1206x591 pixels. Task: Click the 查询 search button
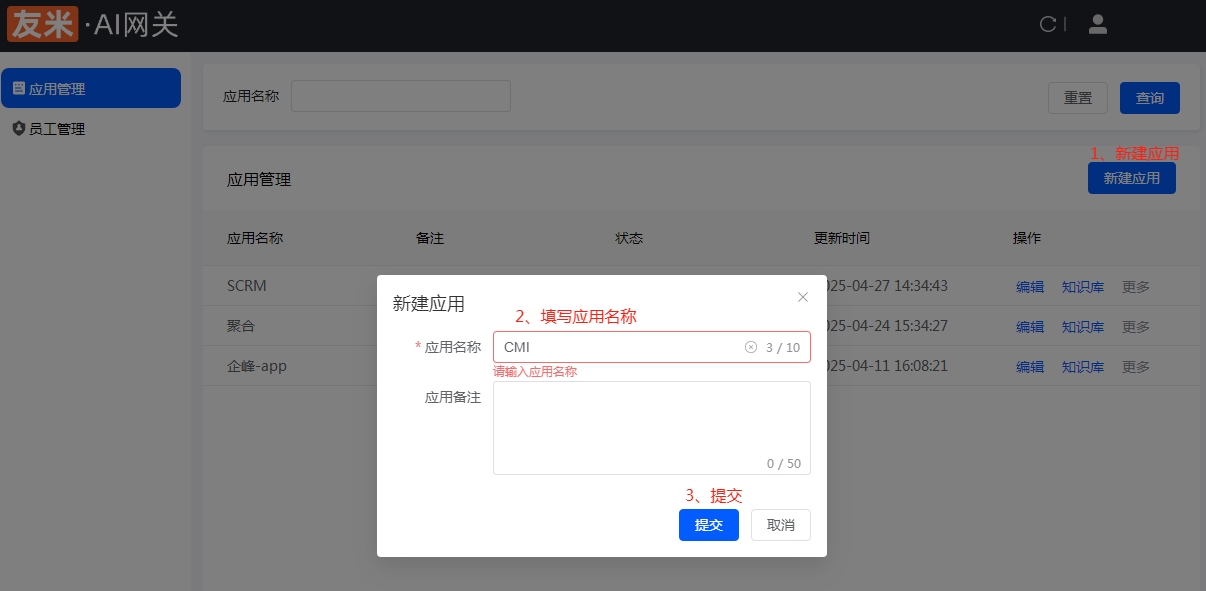coord(1149,97)
